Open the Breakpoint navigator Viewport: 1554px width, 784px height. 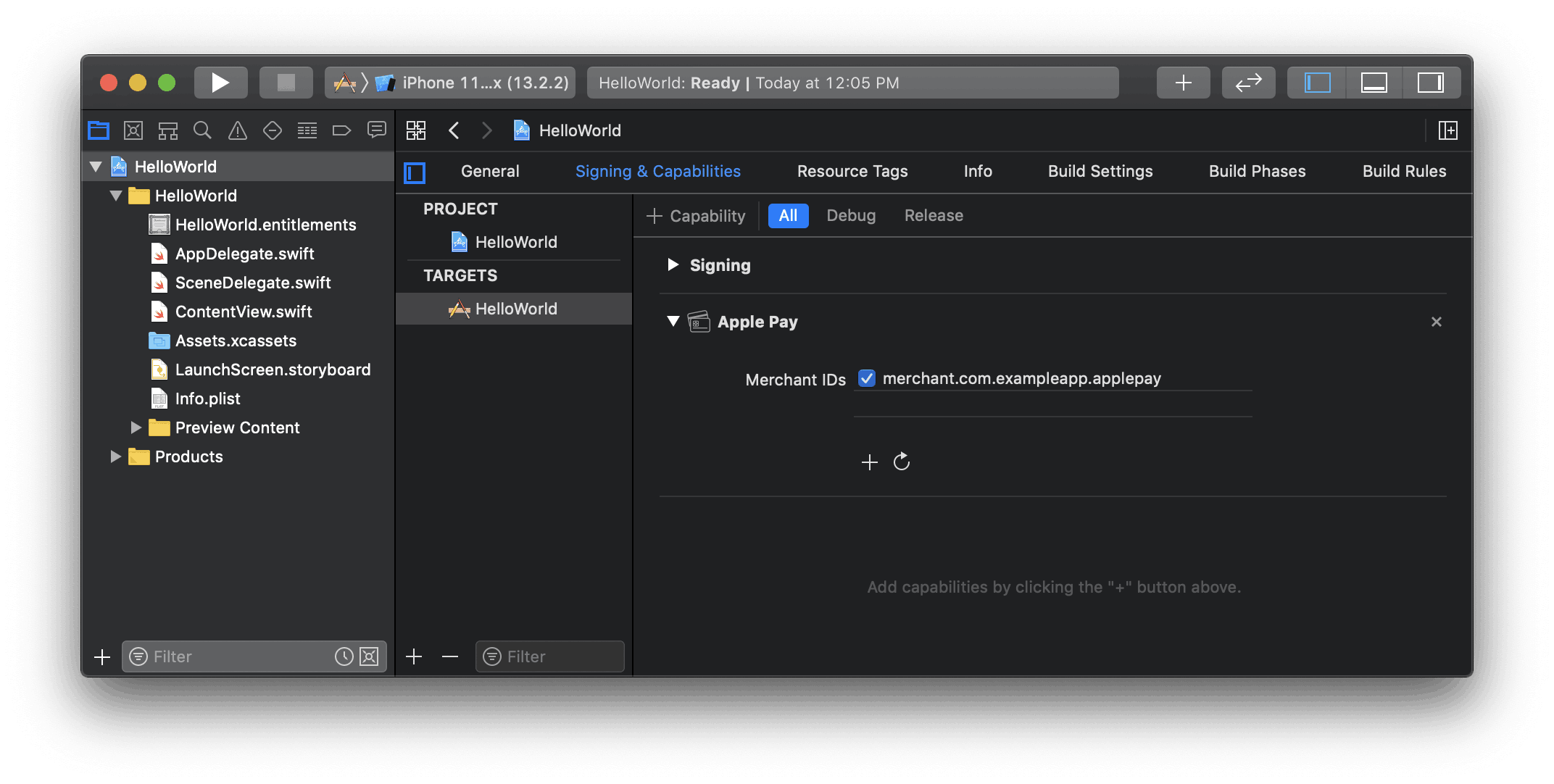click(341, 130)
